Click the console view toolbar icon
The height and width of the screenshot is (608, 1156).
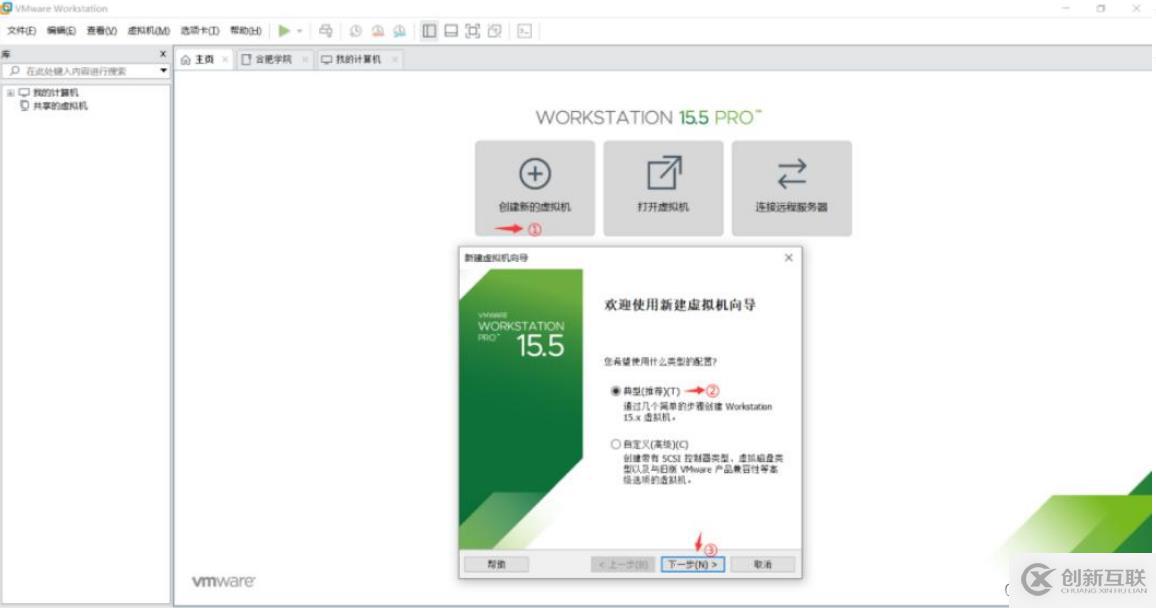click(524, 31)
